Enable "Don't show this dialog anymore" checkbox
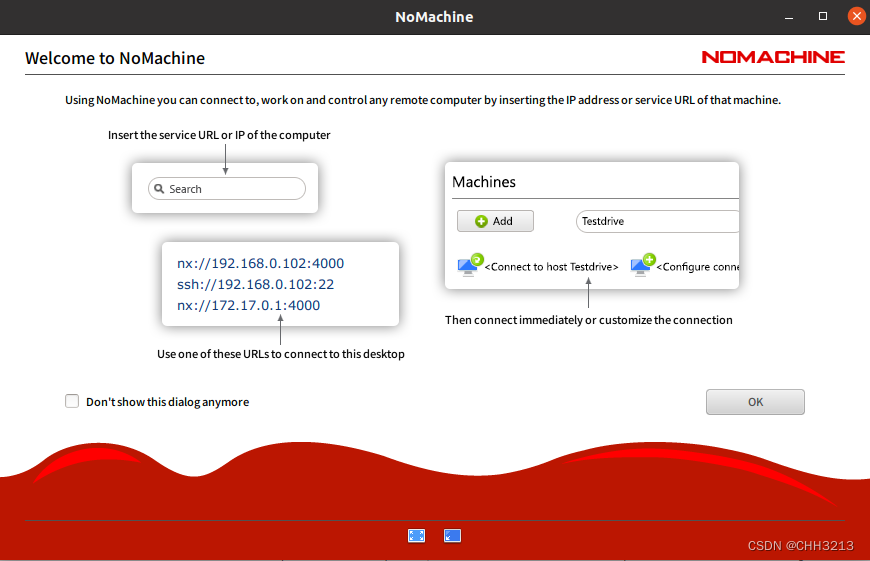The width and height of the screenshot is (870, 561). coord(72,401)
